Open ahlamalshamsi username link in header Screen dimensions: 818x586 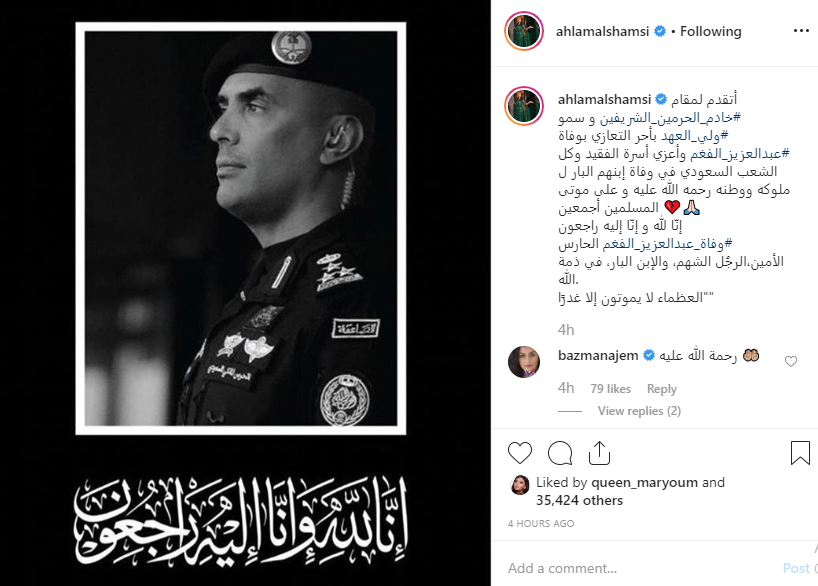coord(602,31)
